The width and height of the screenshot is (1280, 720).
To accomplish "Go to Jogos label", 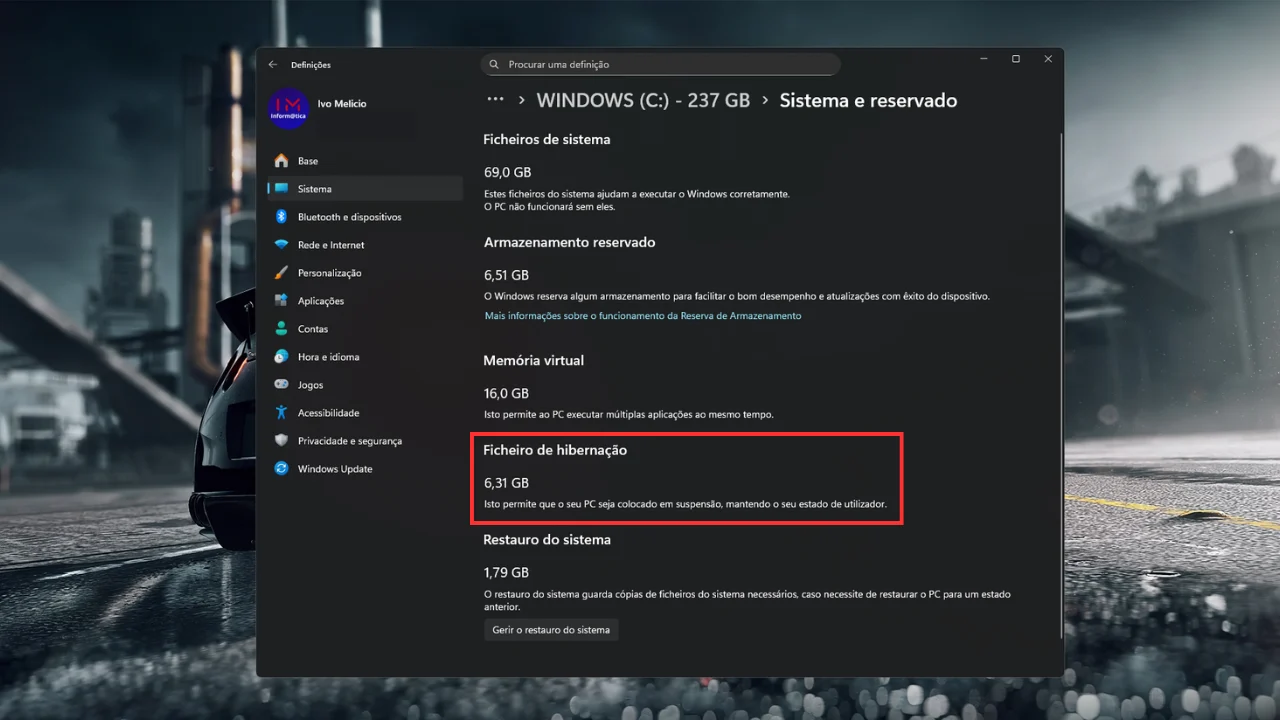I will click(310, 385).
